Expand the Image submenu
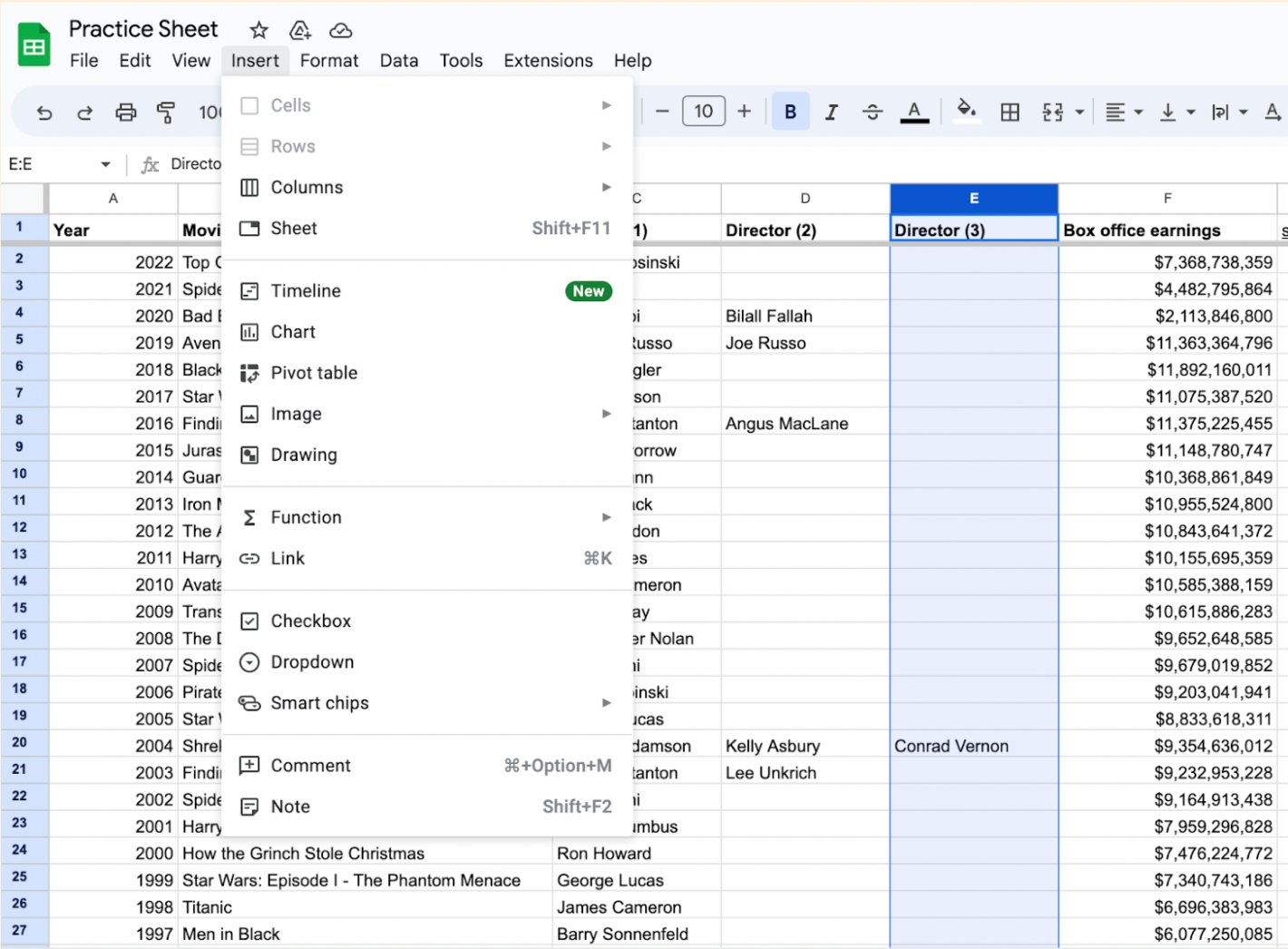The height and width of the screenshot is (949, 1288). tap(426, 414)
